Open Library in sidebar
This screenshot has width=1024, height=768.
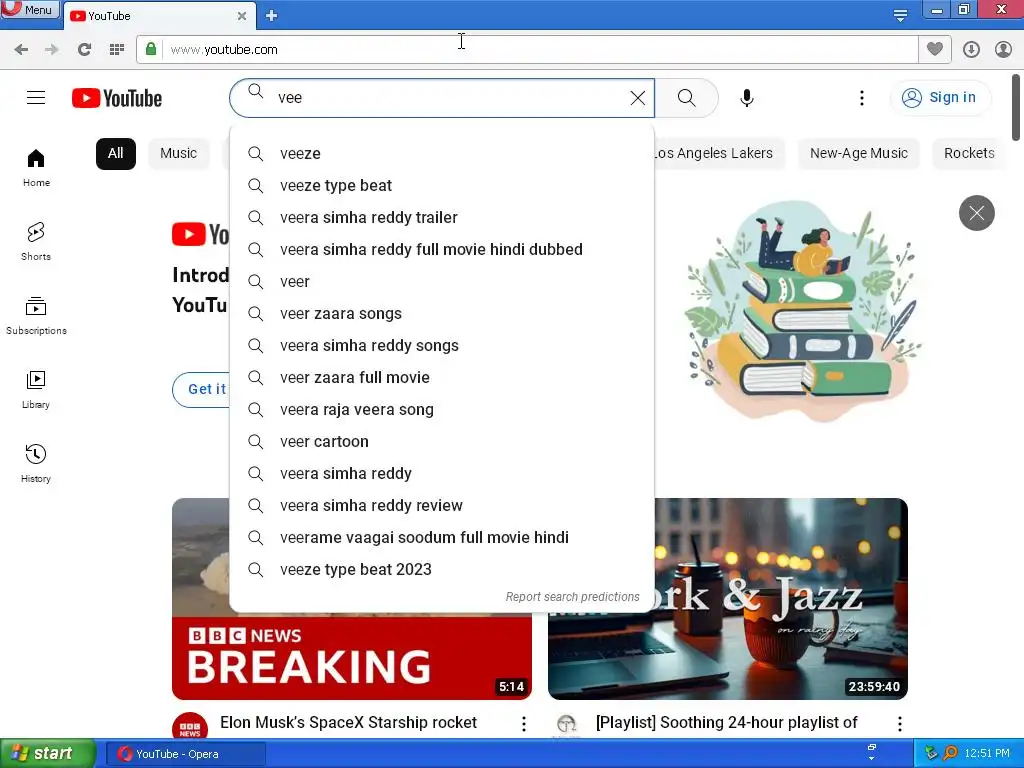coord(36,390)
